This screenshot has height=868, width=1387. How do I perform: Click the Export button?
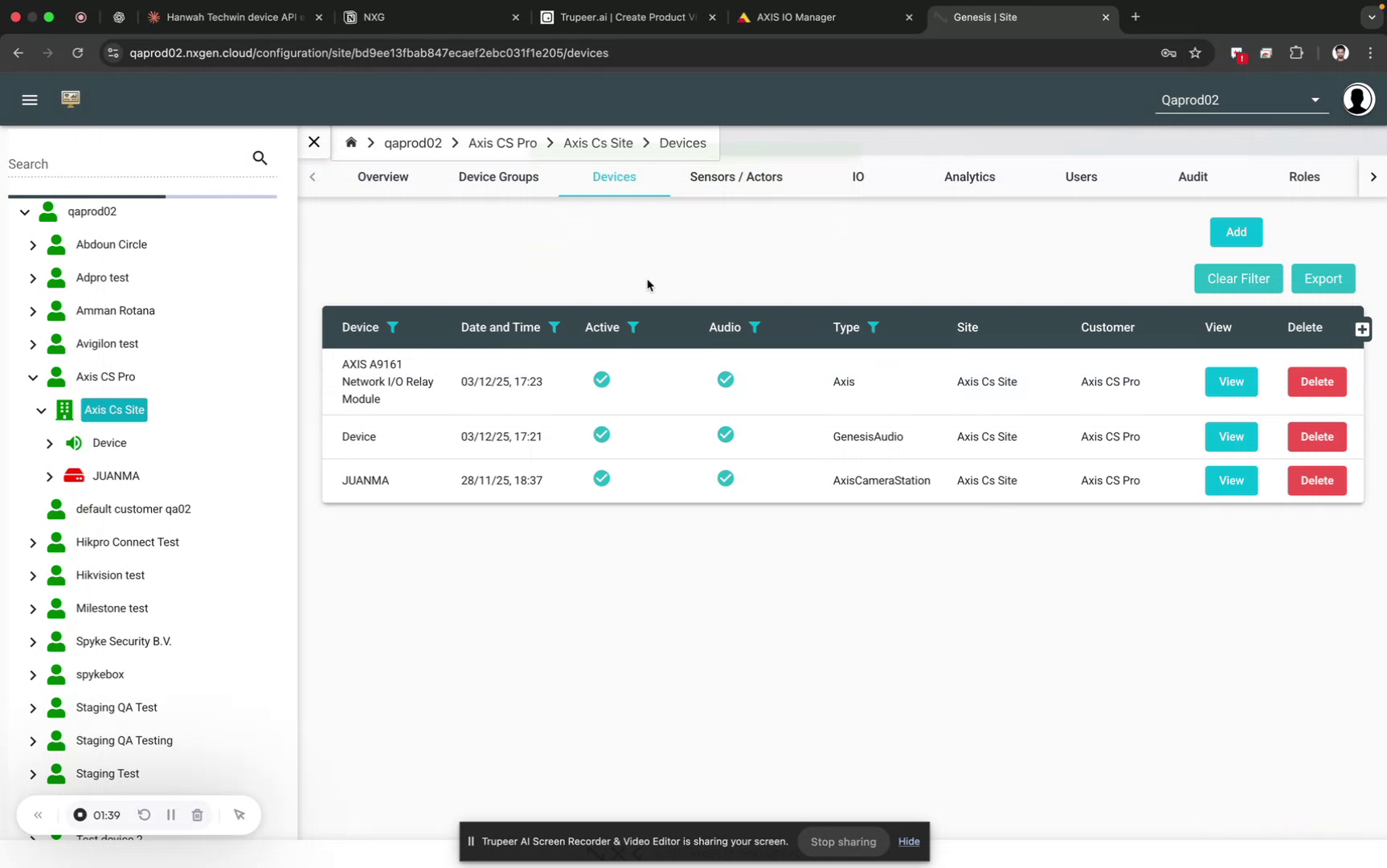click(x=1323, y=278)
